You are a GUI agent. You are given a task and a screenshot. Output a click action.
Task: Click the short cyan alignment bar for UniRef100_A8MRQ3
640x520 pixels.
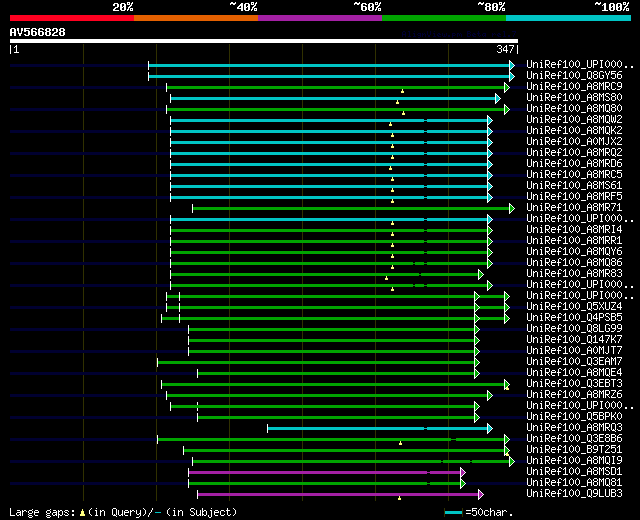click(378, 429)
